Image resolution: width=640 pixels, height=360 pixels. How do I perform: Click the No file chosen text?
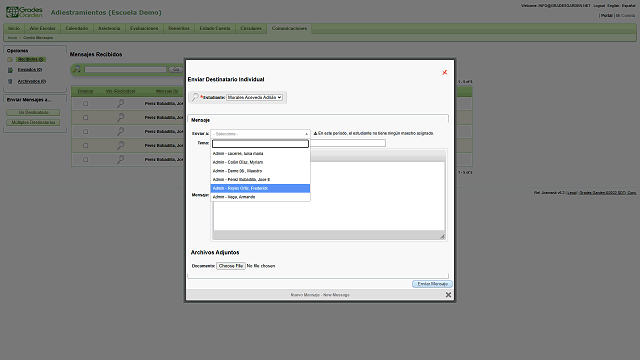click(261, 266)
